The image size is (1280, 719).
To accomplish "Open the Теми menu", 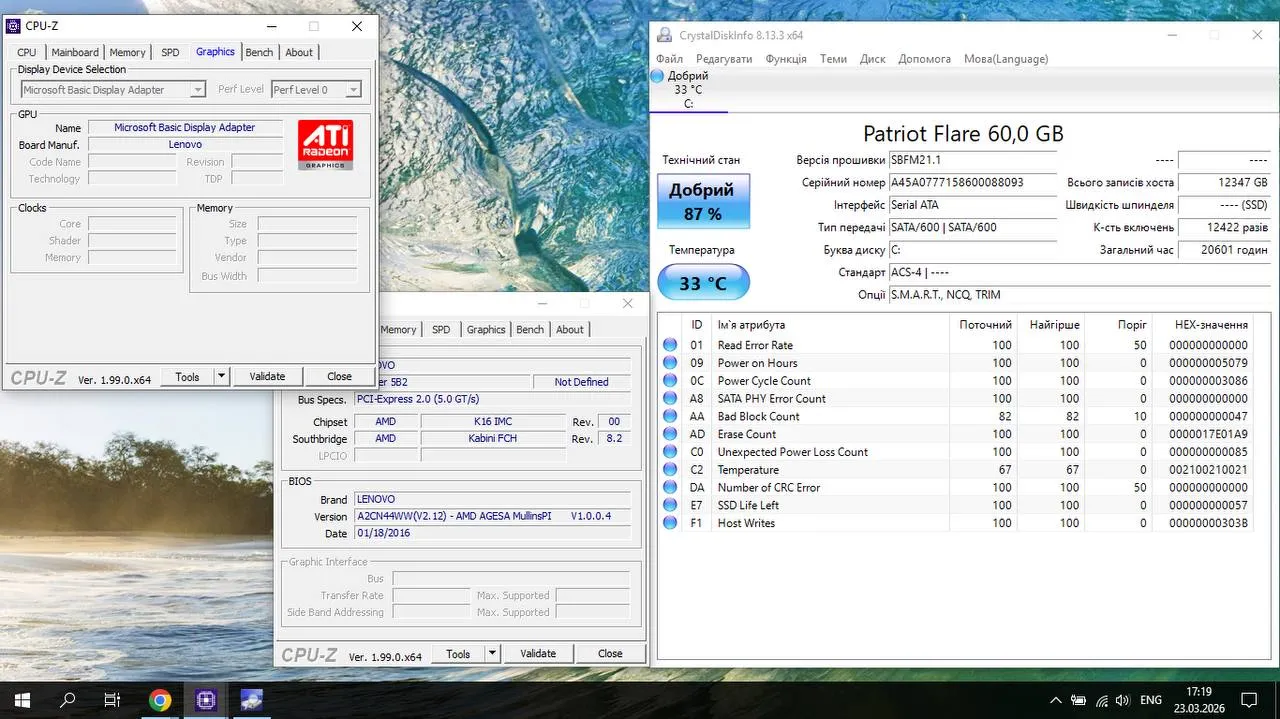I will (x=834, y=59).
